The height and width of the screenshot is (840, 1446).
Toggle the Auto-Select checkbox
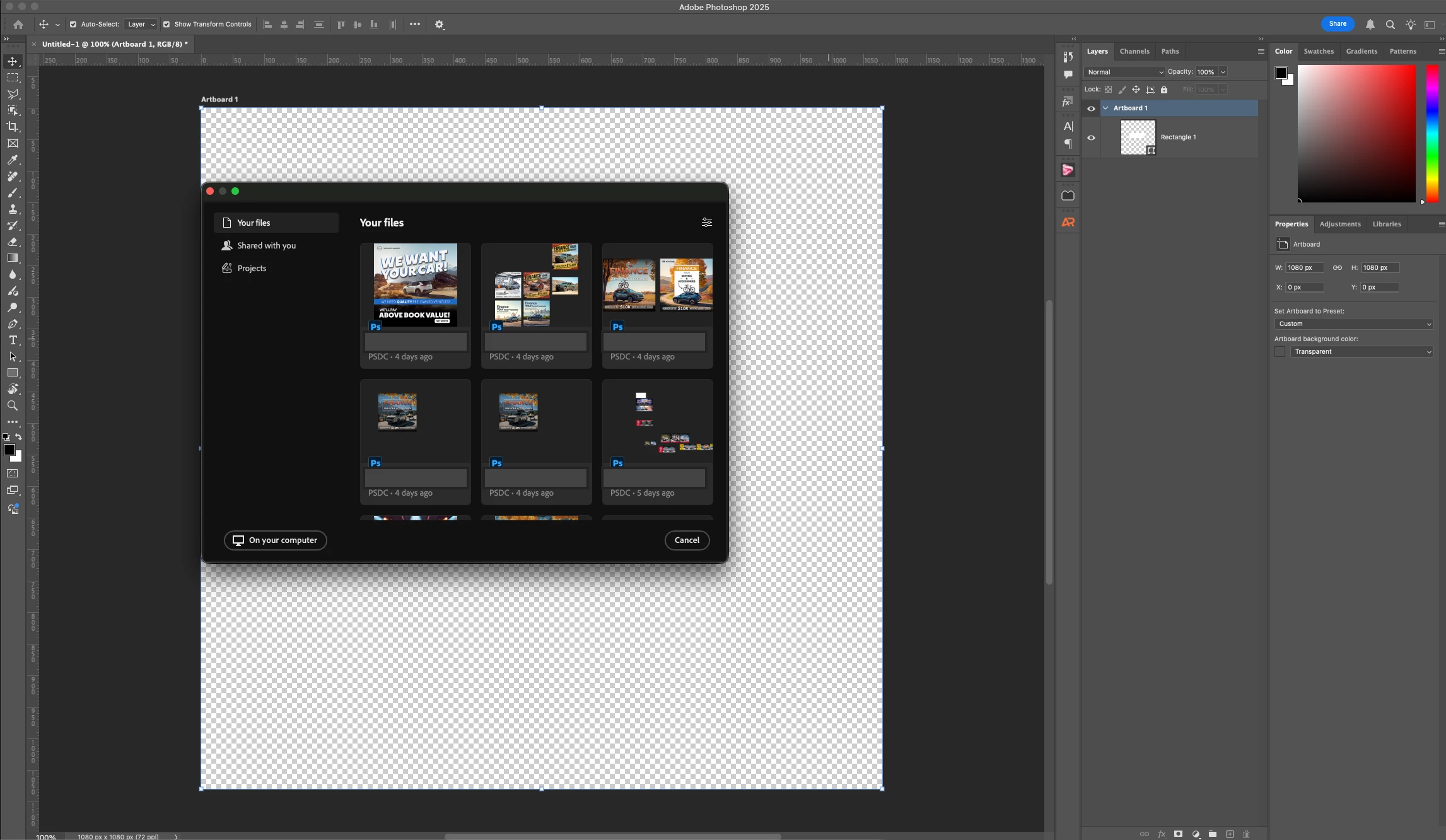point(73,25)
